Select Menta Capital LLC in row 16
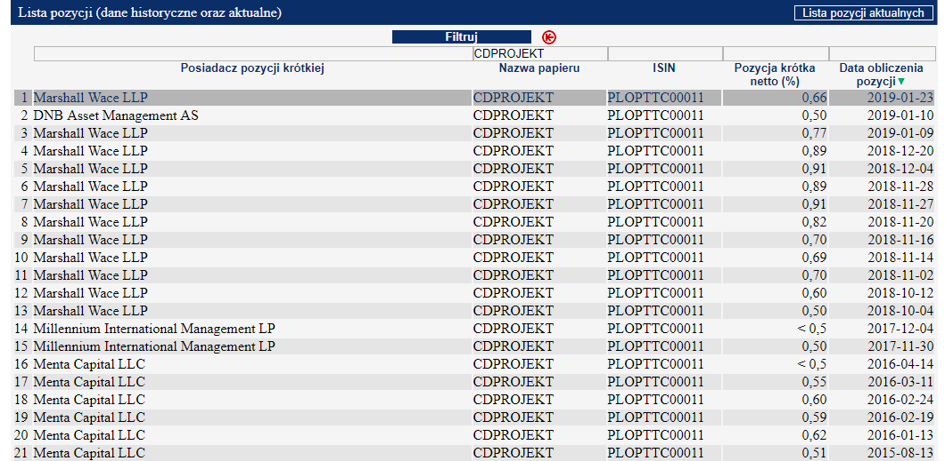 tap(89, 364)
